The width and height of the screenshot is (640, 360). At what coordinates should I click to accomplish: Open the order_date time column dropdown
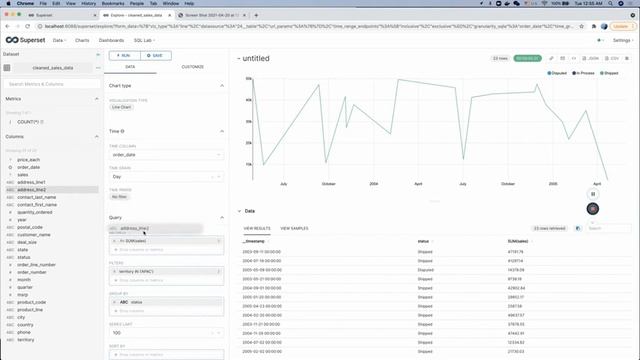tap(167, 155)
